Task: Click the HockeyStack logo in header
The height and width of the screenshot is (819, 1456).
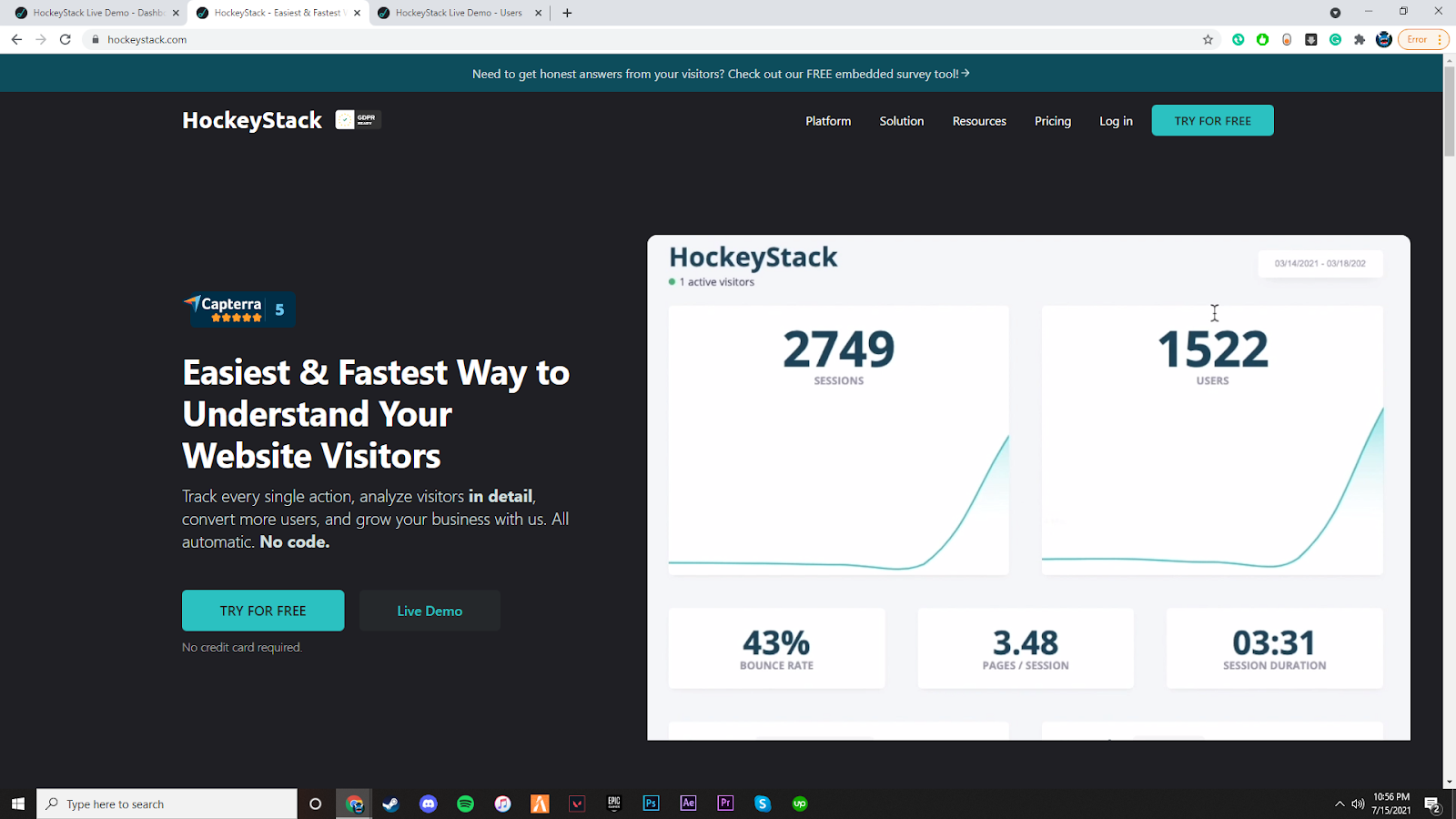Action: tap(252, 120)
